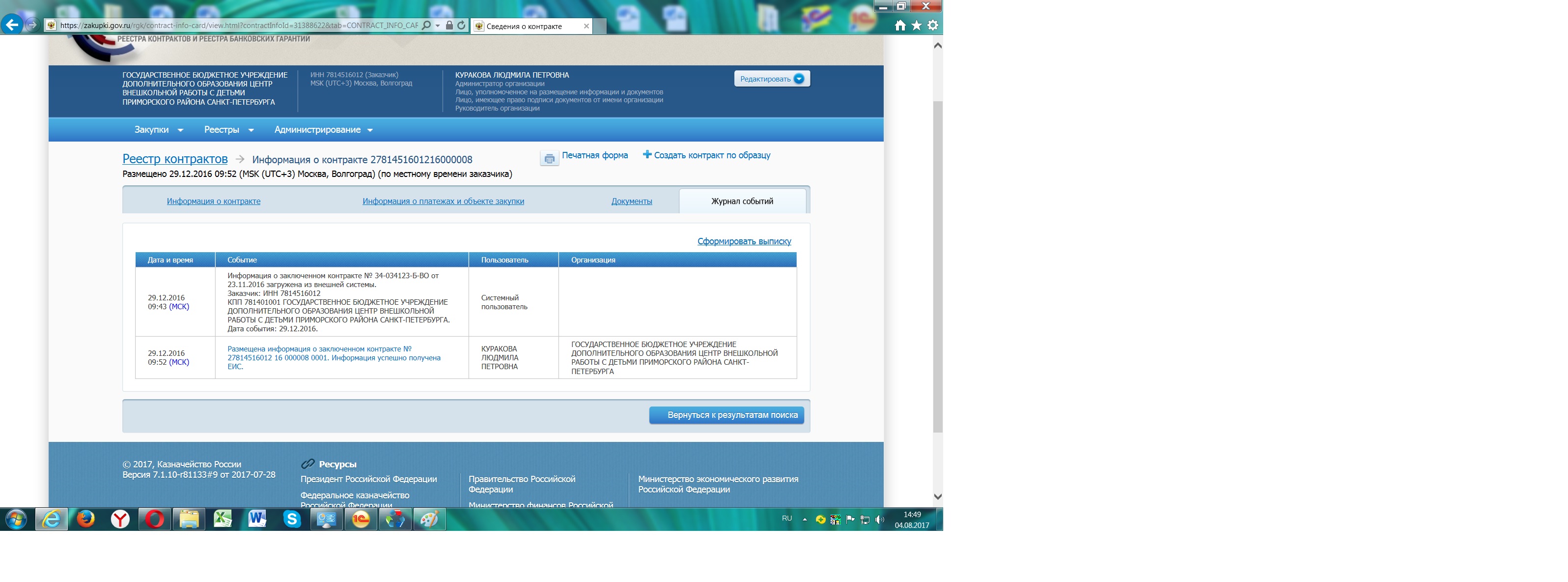Image resolution: width=1568 pixels, height=582 pixels.
Task: Click the Редактировать dropdown button
Action: (771, 79)
